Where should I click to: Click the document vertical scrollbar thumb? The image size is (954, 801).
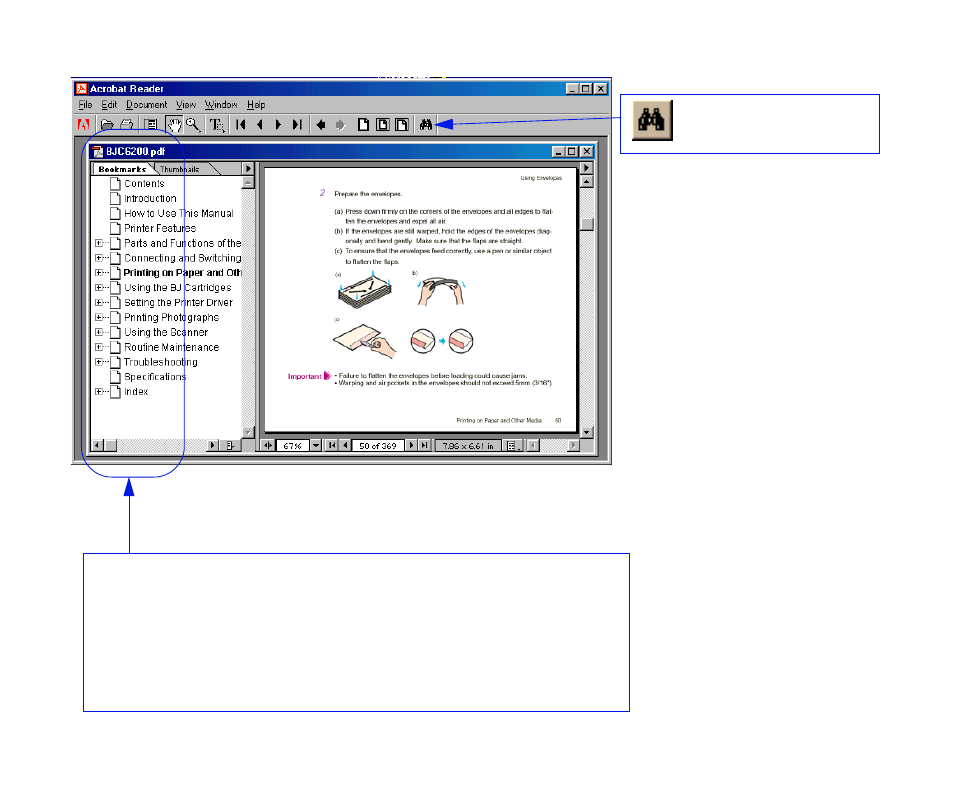[x=587, y=224]
